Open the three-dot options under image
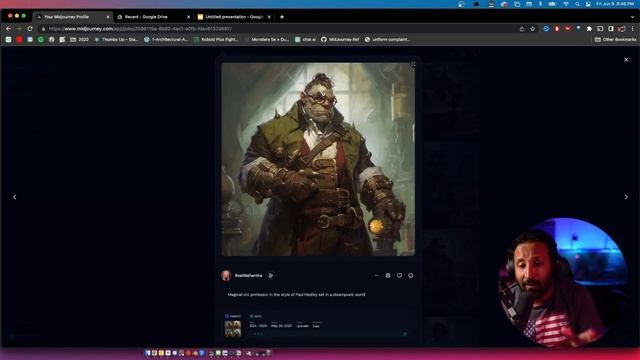 tap(376, 276)
